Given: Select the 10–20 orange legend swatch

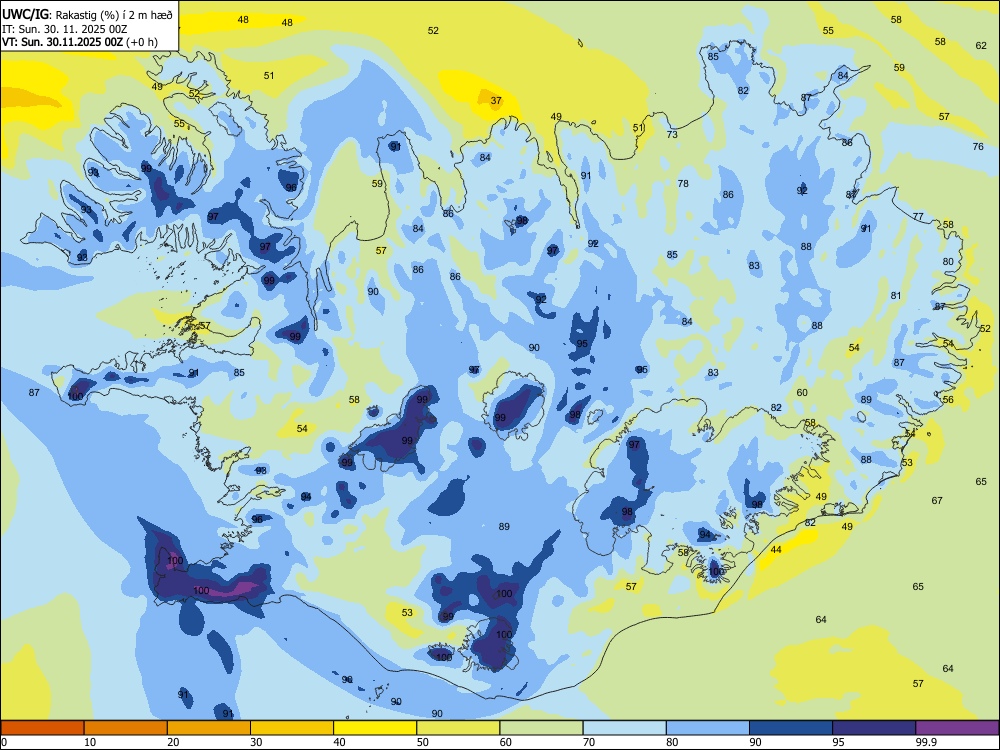Looking at the screenshot, I should click(x=126, y=728).
